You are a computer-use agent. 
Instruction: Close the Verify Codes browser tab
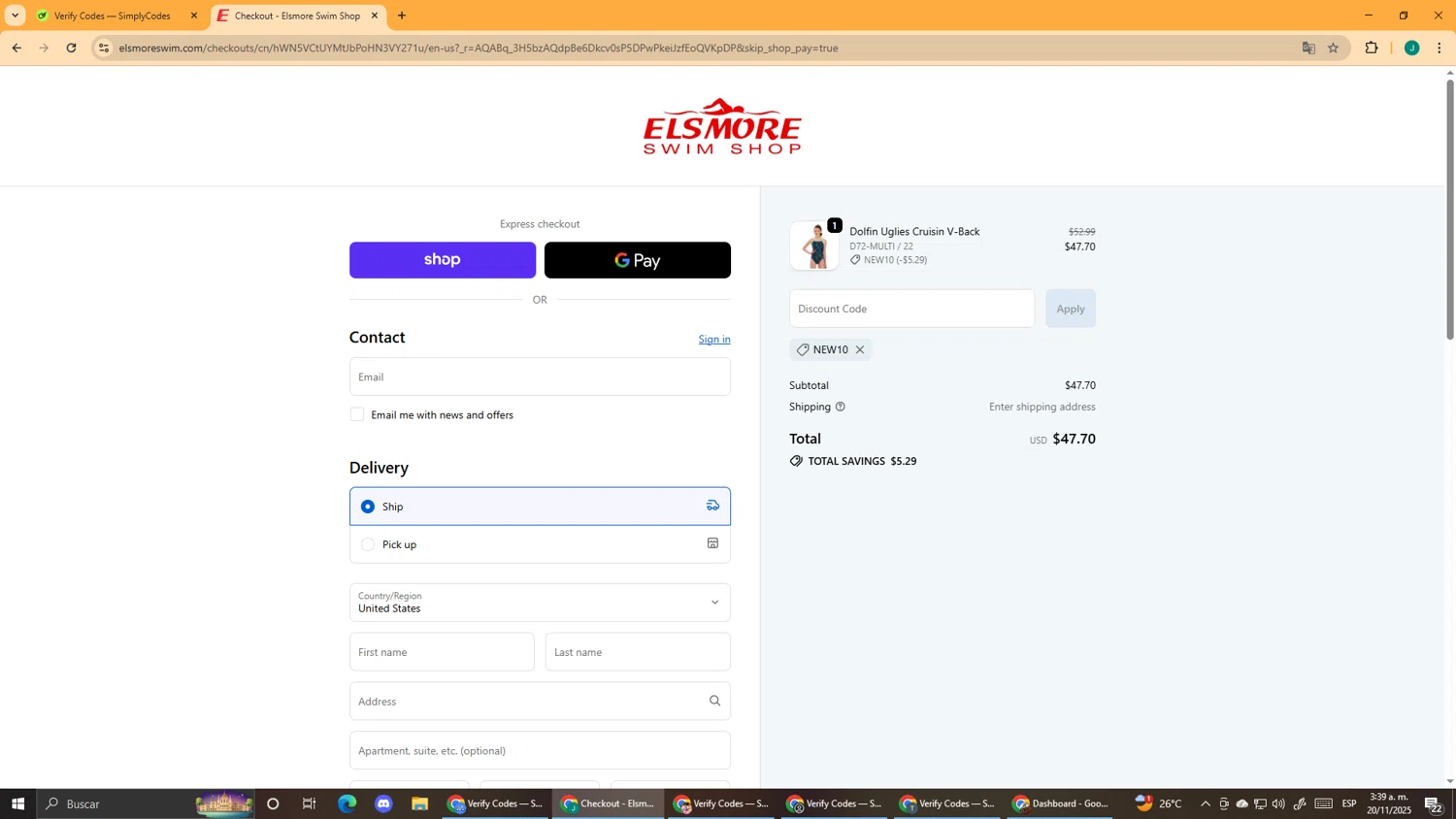click(x=193, y=16)
